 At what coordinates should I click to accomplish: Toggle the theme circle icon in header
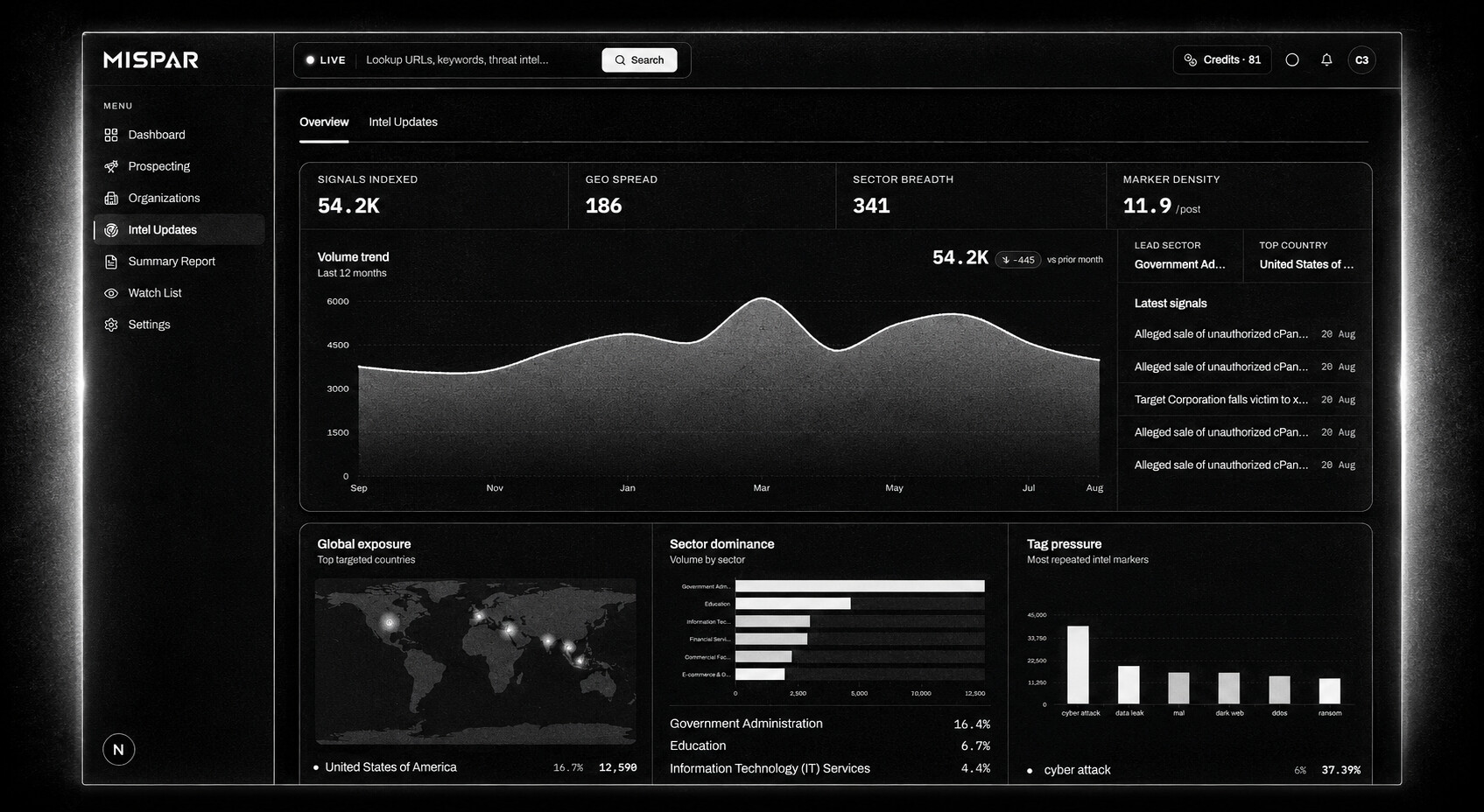pyautogui.click(x=1292, y=59)
